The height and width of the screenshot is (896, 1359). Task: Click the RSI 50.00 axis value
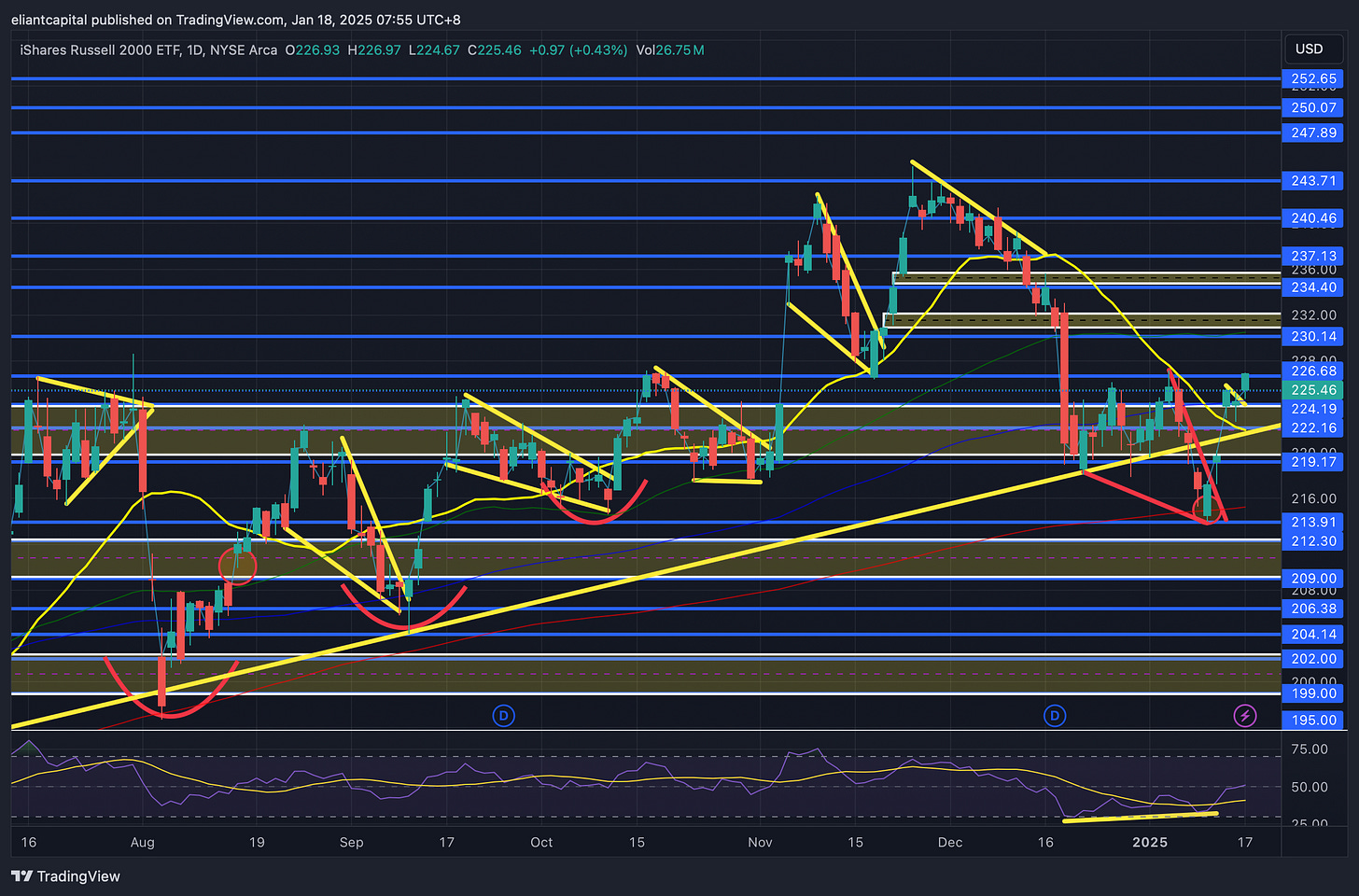click(1309, 787)
